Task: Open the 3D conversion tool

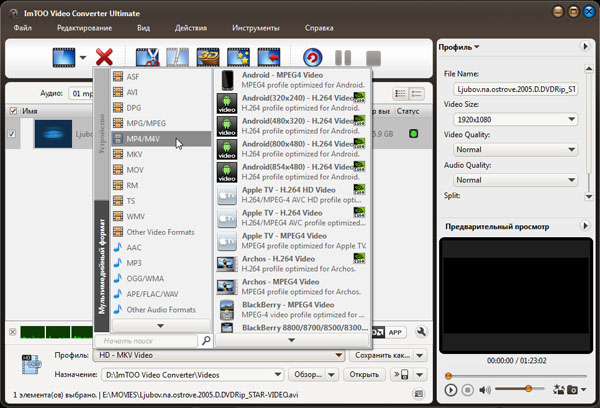Action: point(209,59)
